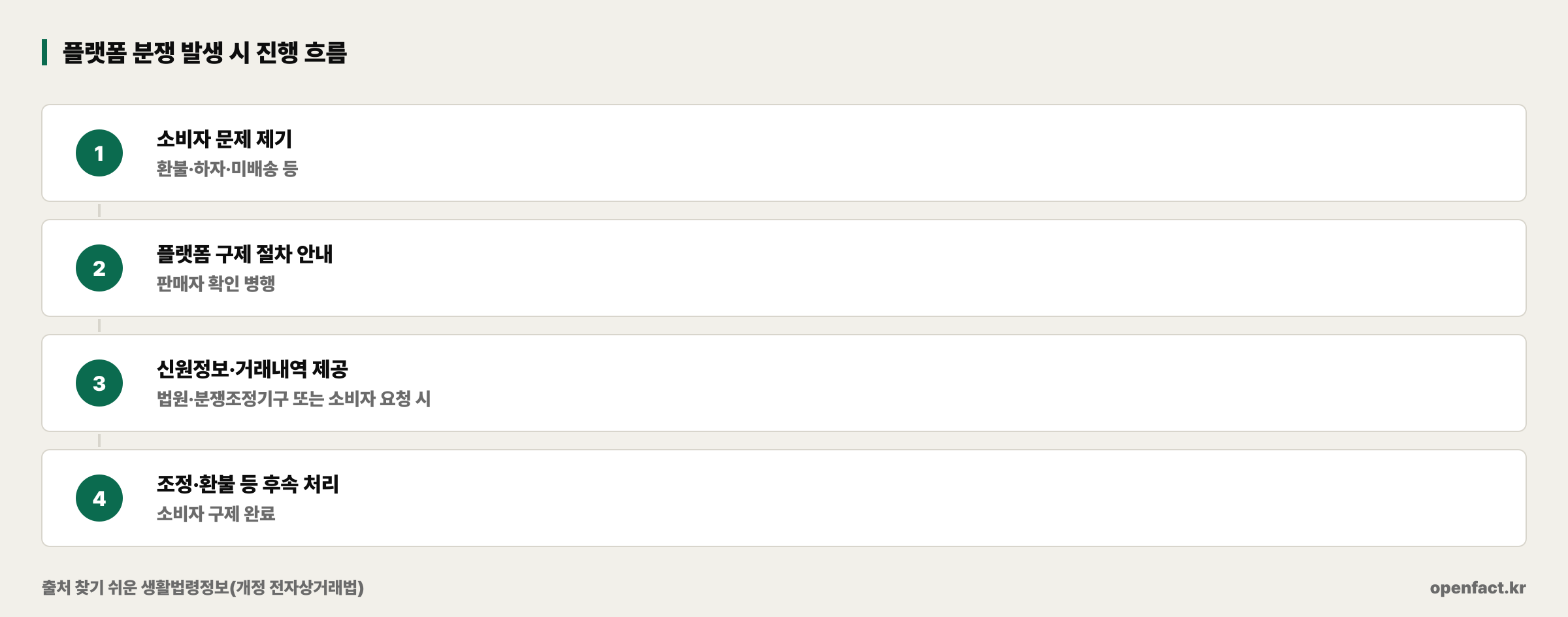Viewport: 1568px width, 617px height.
Task: Select the step title 신원정보·거래내역 제공
Action: (x=252, y=369)
